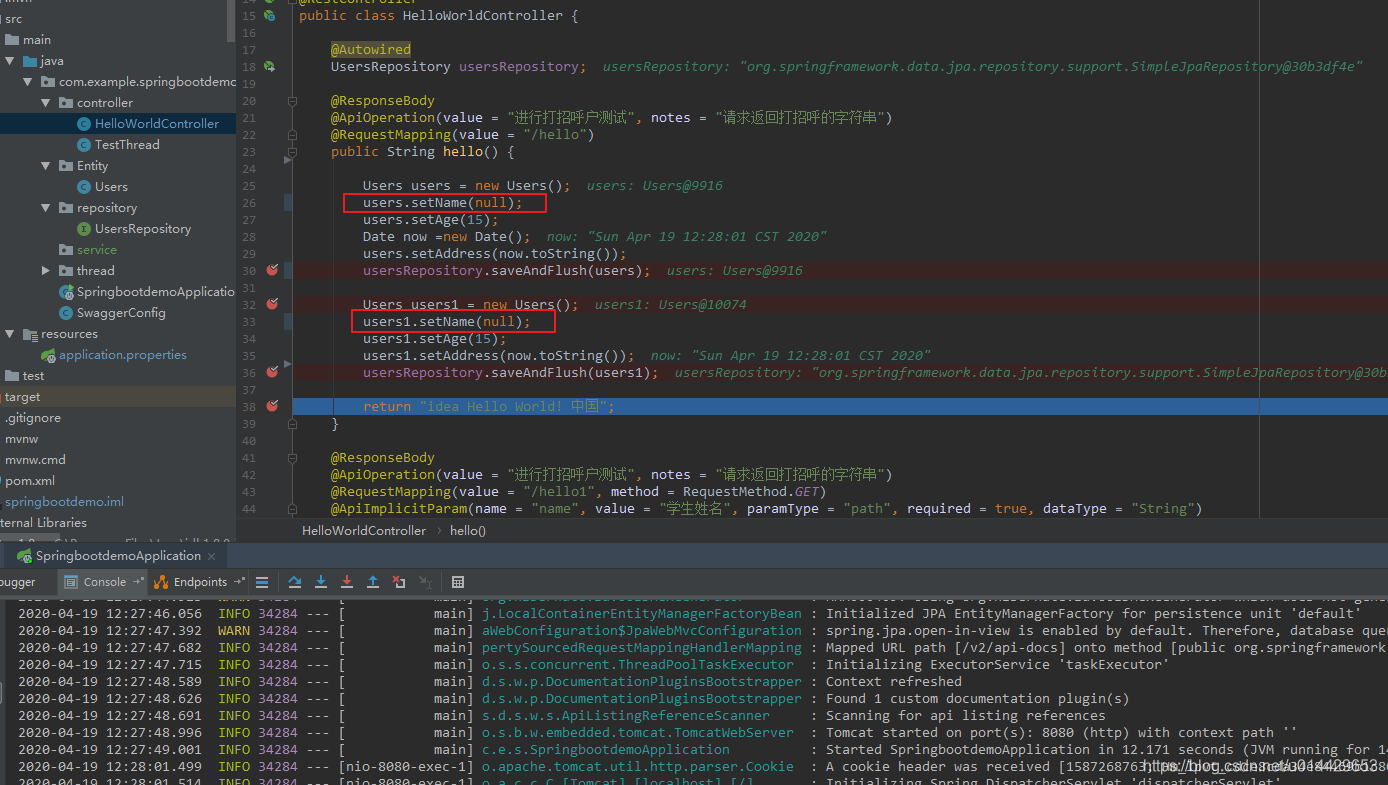This screenshot has height=785, width=1388.
Task: Click users1.setName(null) on line 33
Action: tap(446, 322)
